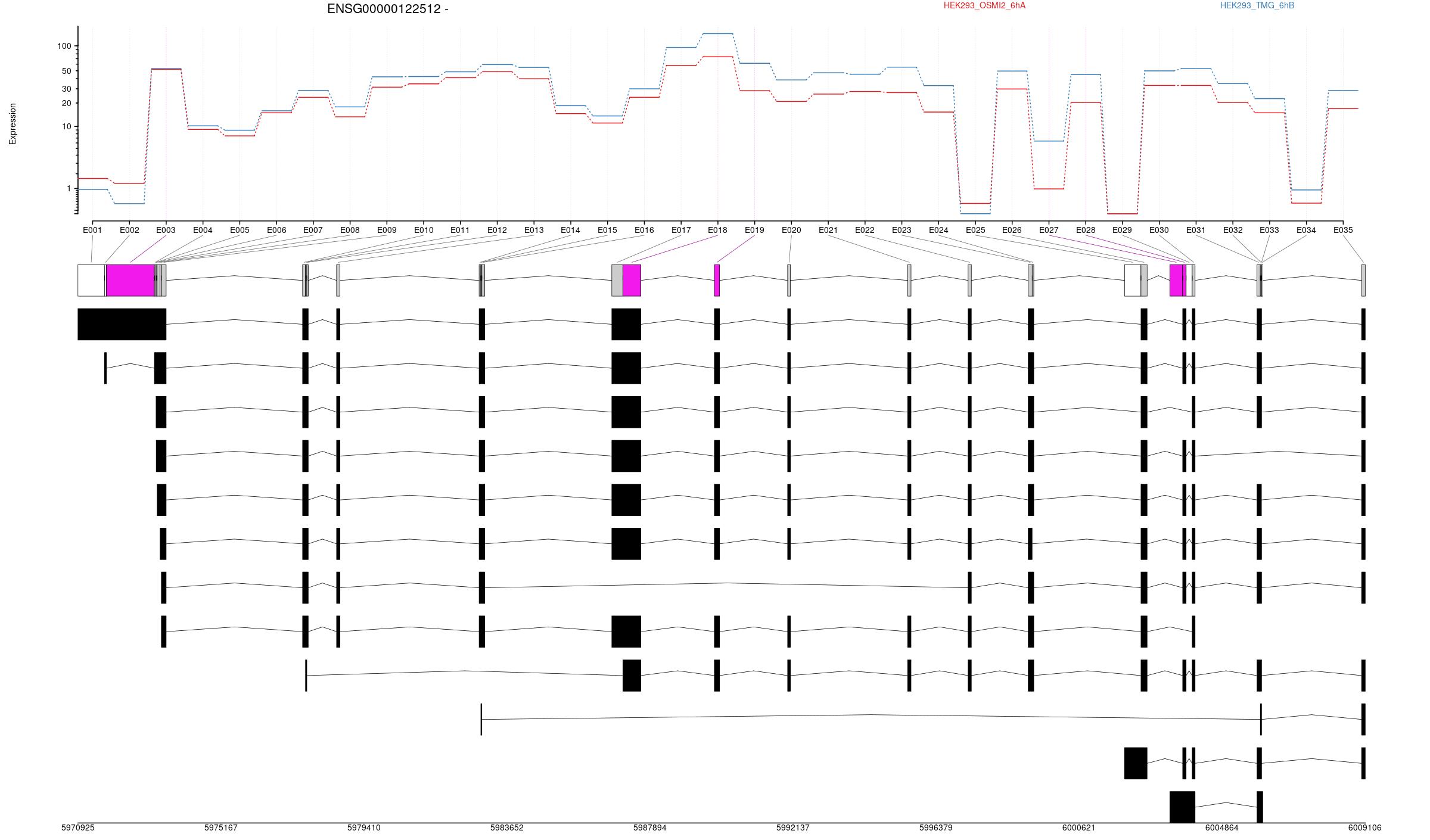Viewport: 1430px width, 840px height.
Task: Click exon label E031
Action: pyautogui.click(x=1196, y=230)
